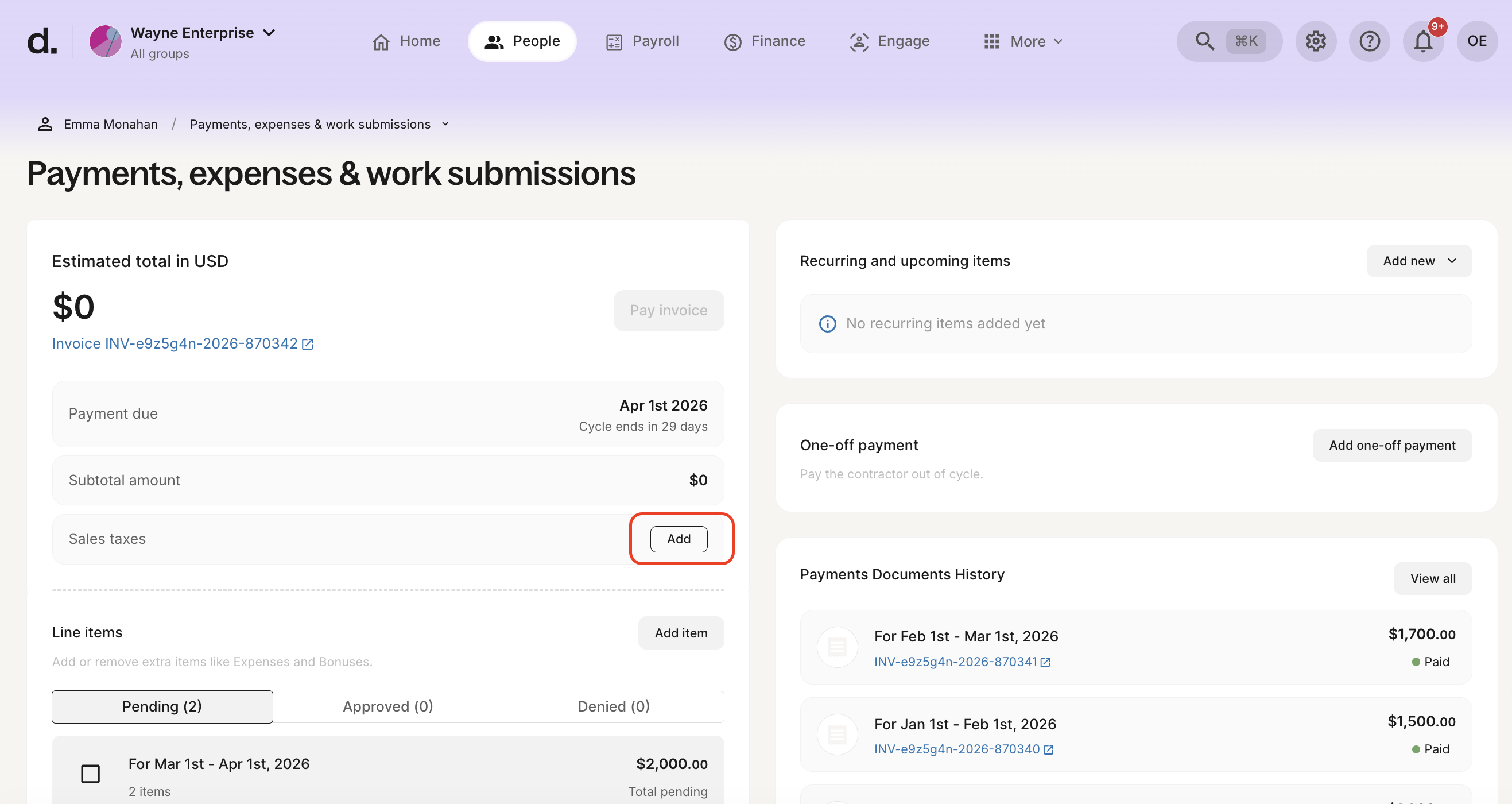Click the Deel logo icon
Image resolution: width=1512 pixels, height=804 pixels.
[42, 41]
